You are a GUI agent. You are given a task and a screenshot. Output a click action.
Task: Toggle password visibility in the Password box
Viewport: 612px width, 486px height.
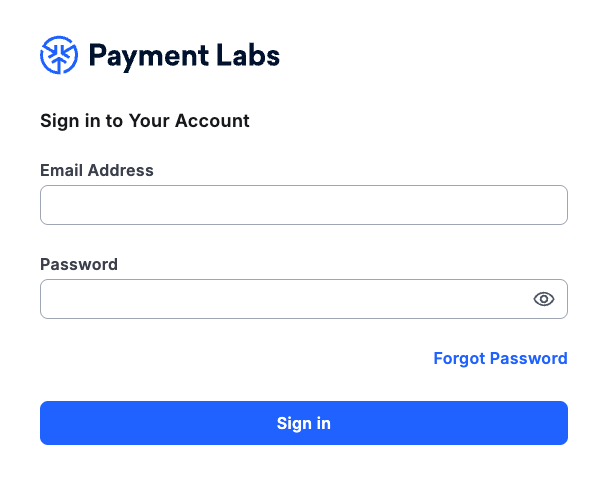click(544, 299)
